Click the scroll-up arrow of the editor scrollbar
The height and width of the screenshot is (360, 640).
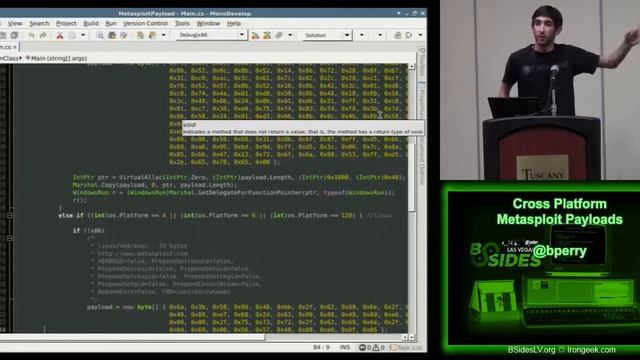[x=411, y=66]
